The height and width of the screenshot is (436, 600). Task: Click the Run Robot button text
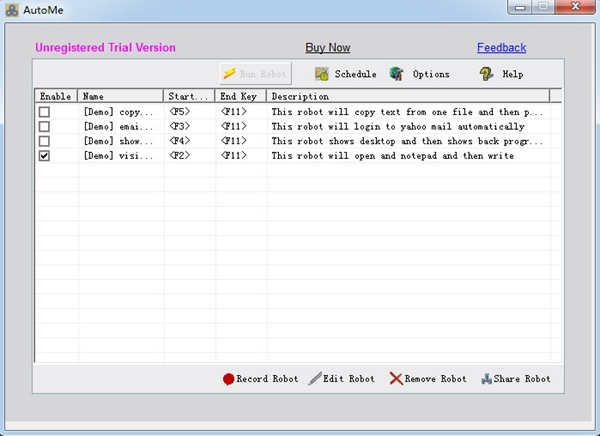point(263,73)
